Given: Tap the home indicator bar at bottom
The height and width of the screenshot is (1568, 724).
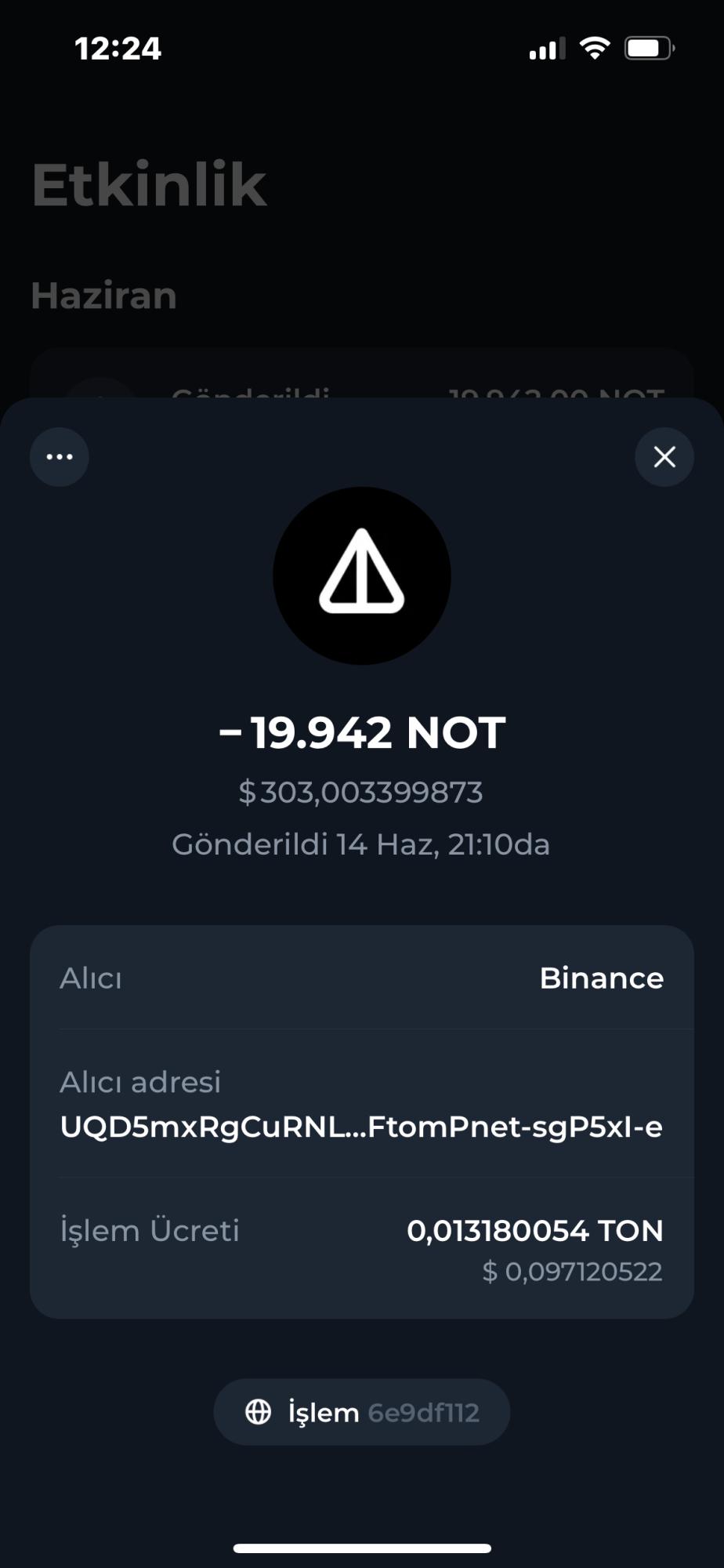Looking at the screenshot, I should pos(361,1547).
